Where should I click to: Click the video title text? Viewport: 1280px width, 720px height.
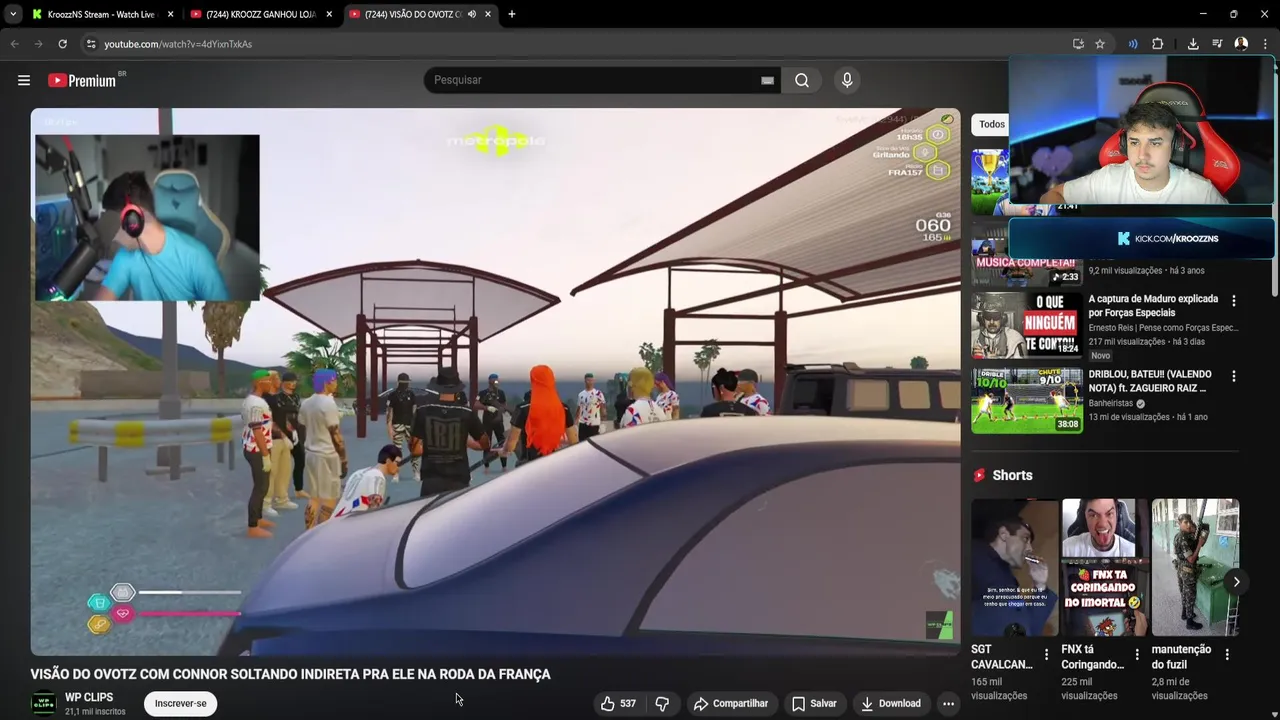pos(290,674)
